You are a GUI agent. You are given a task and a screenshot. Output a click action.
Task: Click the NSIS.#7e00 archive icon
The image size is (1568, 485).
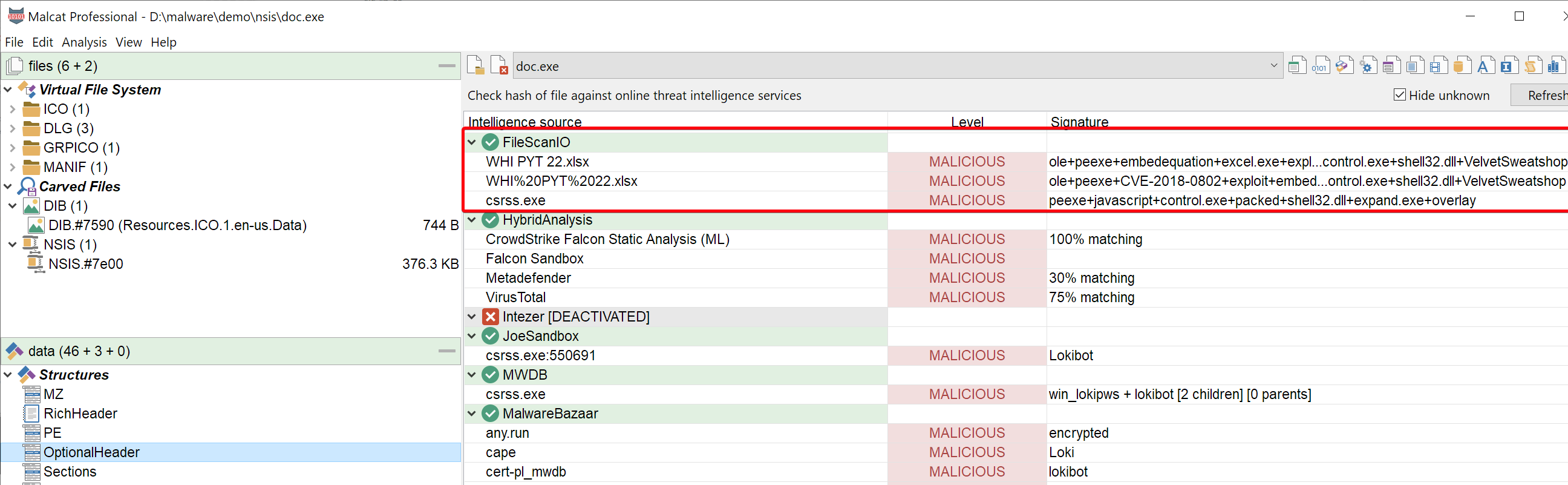(36, 264)
